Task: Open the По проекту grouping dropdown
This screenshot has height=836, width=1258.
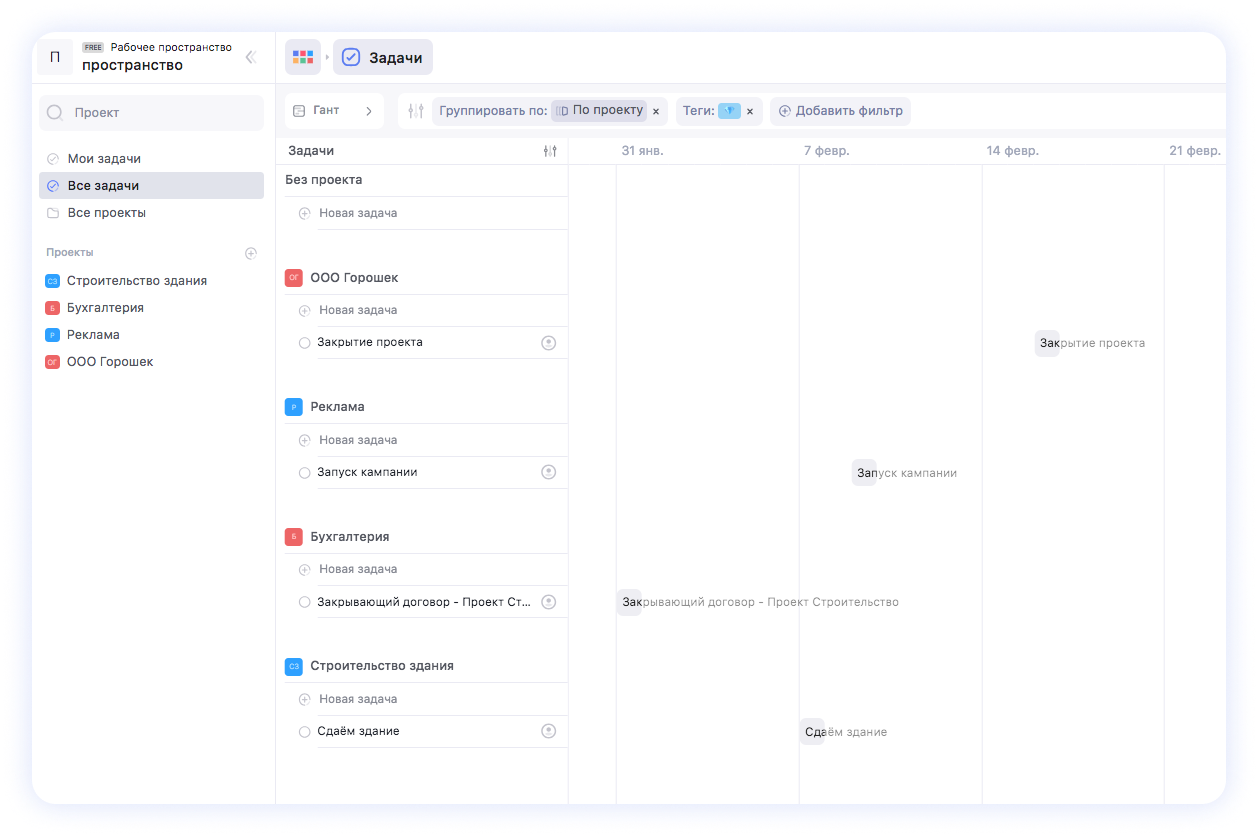Action: click(x=599, y=111)
